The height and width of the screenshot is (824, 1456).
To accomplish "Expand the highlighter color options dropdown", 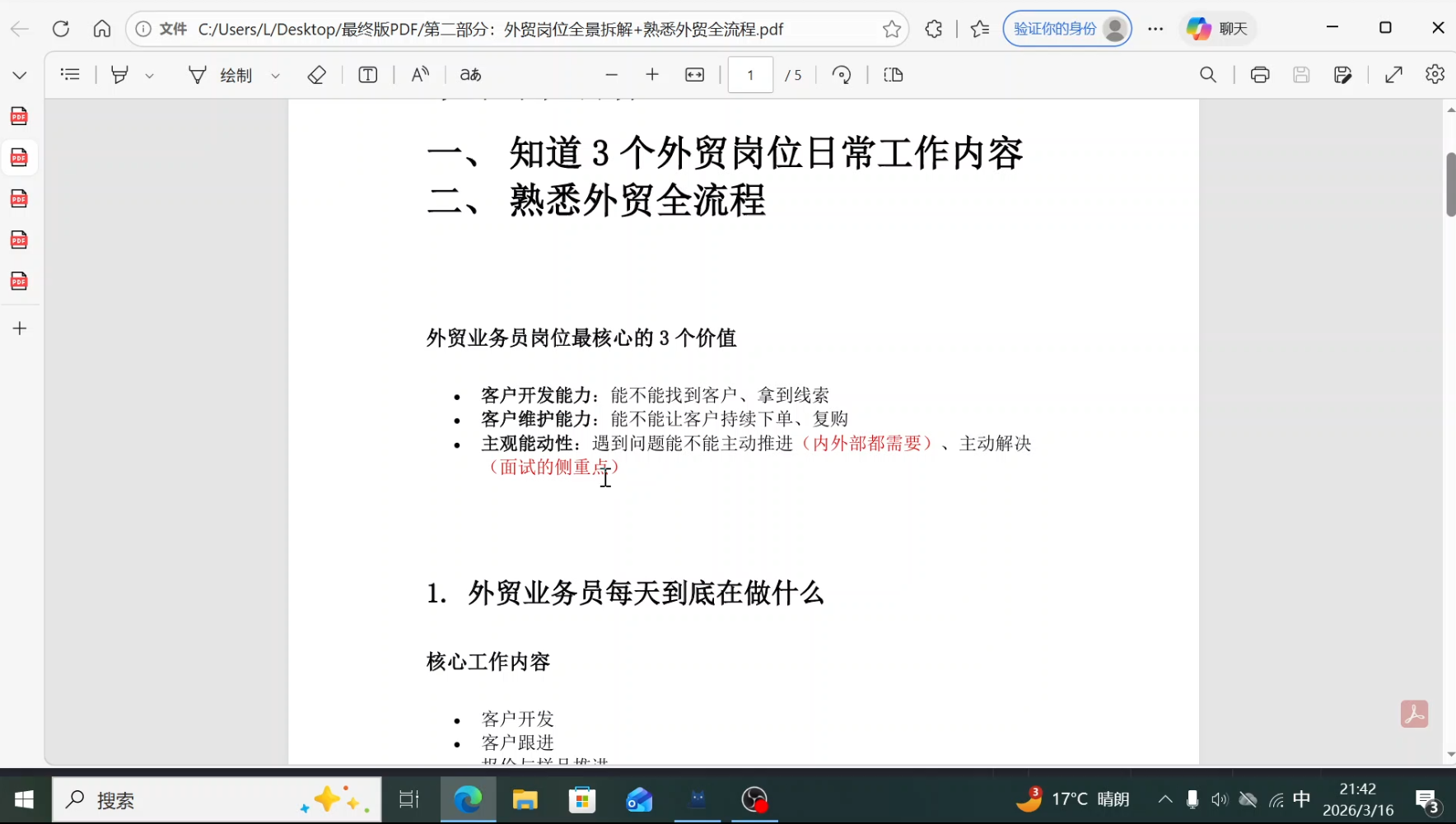I will point(149,74).
